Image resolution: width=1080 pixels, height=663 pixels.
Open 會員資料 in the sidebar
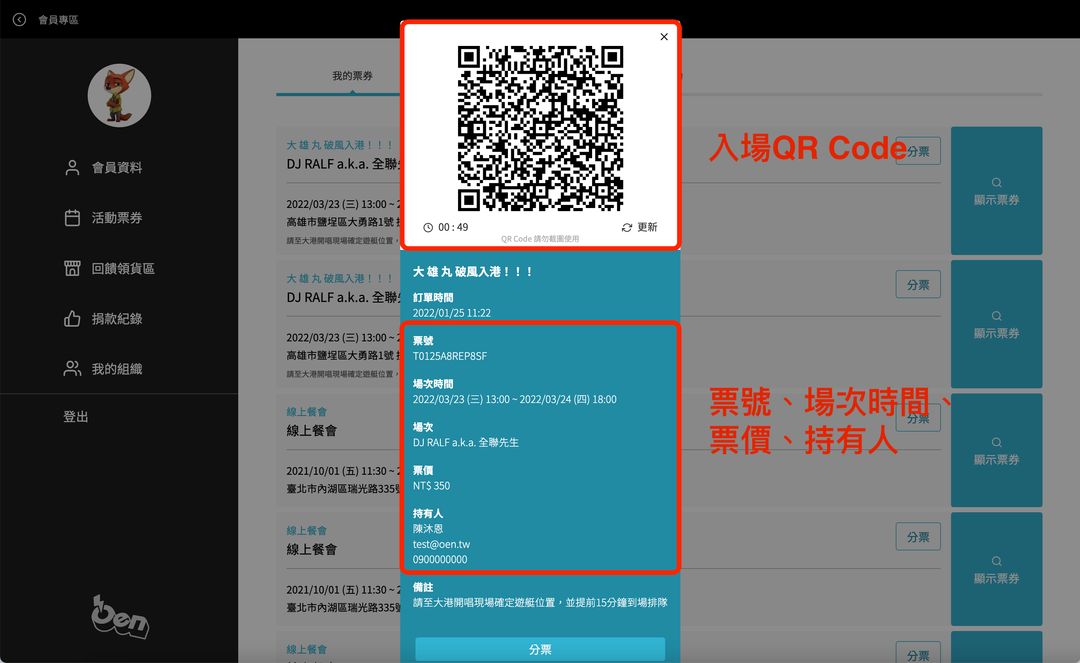(116, 168)
